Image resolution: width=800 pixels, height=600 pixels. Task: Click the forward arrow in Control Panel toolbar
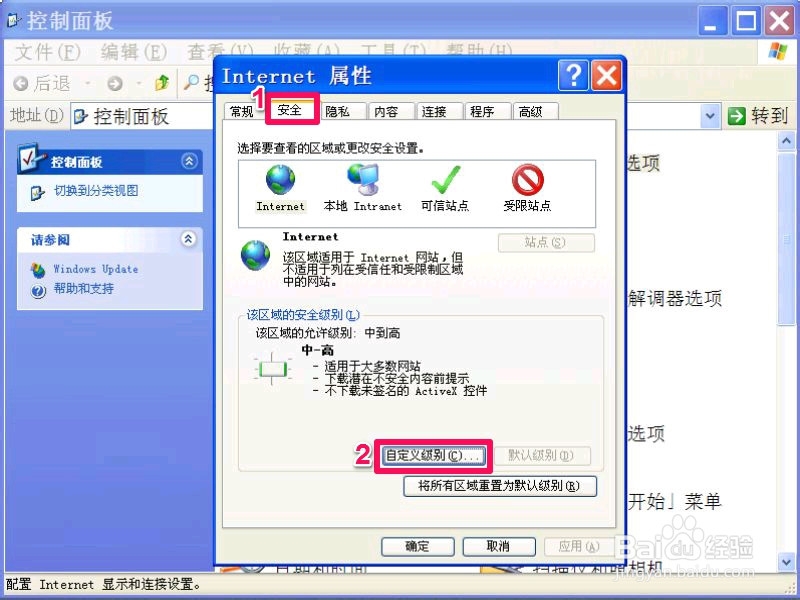tap(115, 83)
